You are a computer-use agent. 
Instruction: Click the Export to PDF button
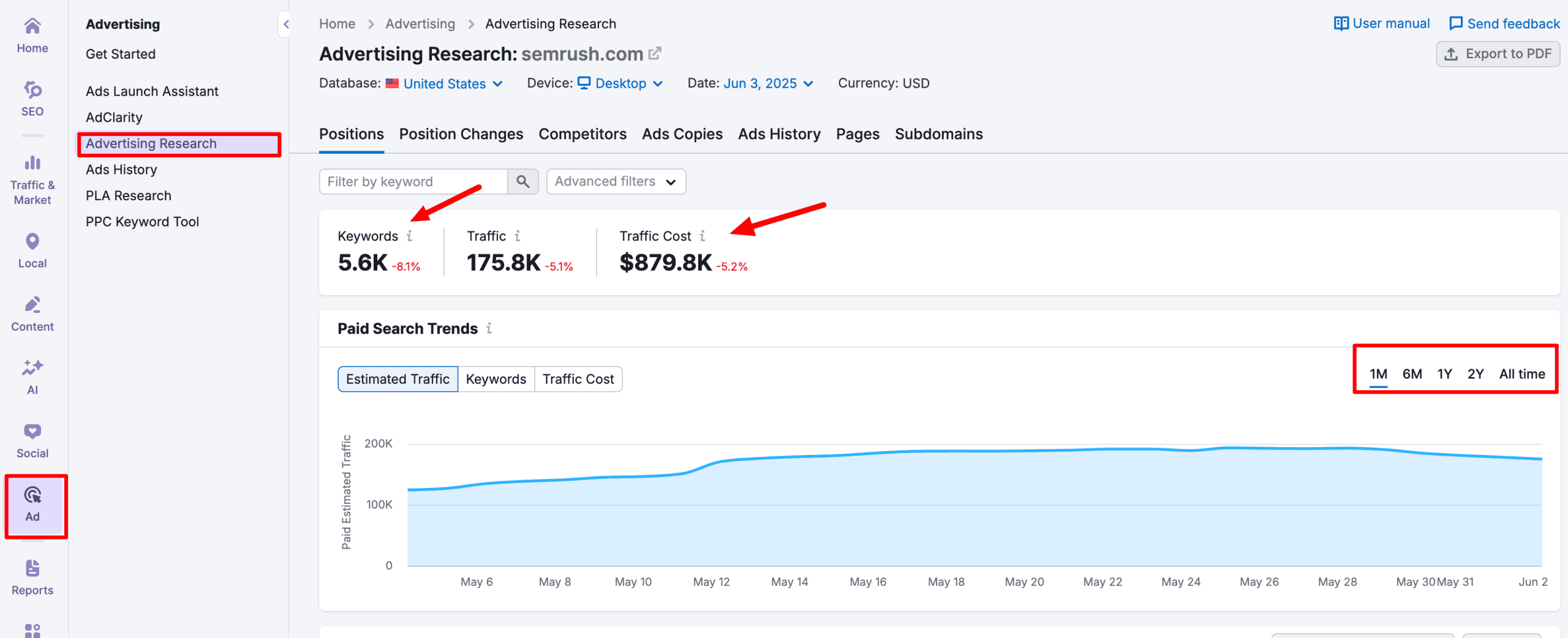pyautogui.click(x=1498, y=54)
